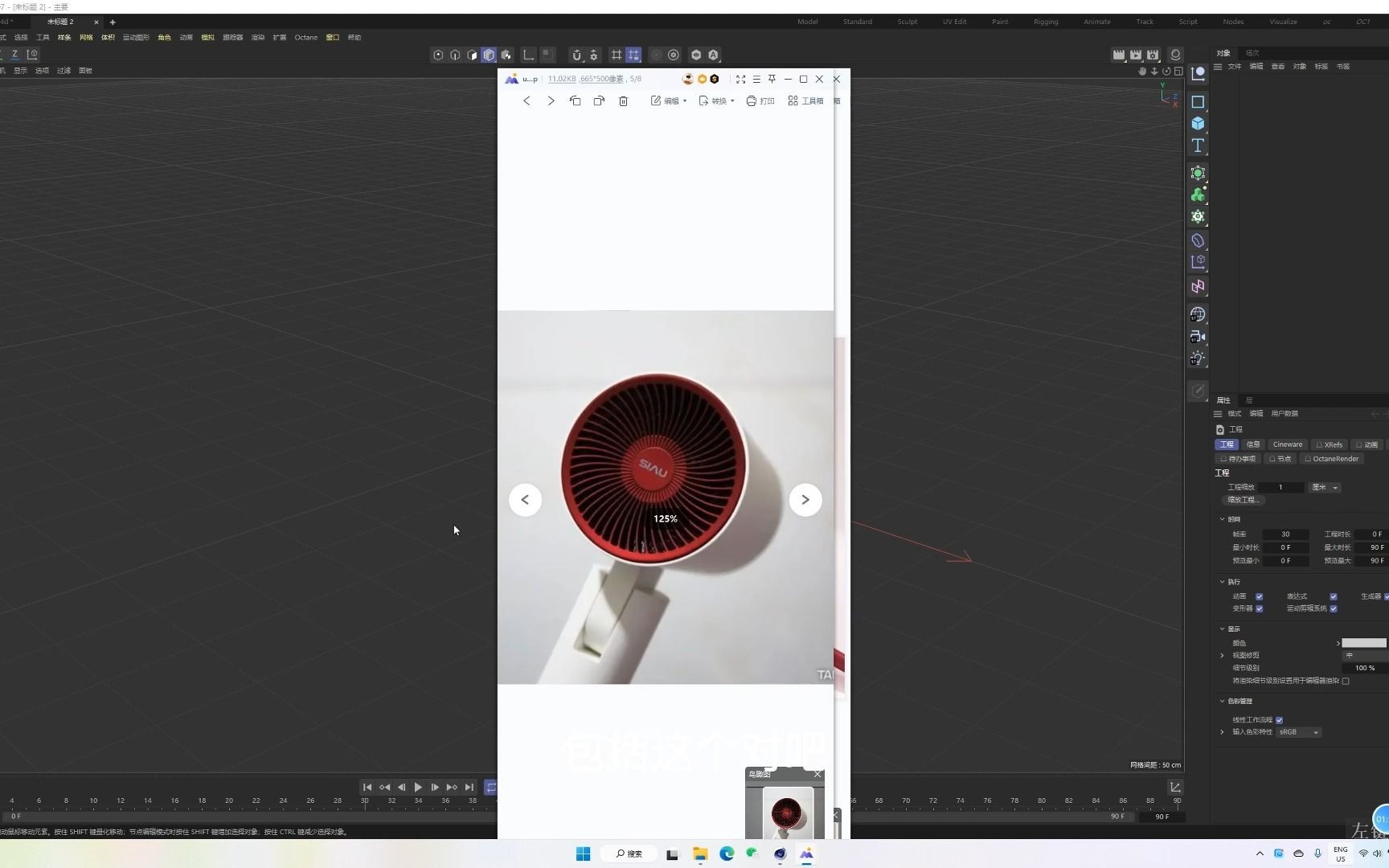Open the Z axis lock icon
Image resolution: width=1389 pixels, height=868 pixels.
(x=14, y=54)
